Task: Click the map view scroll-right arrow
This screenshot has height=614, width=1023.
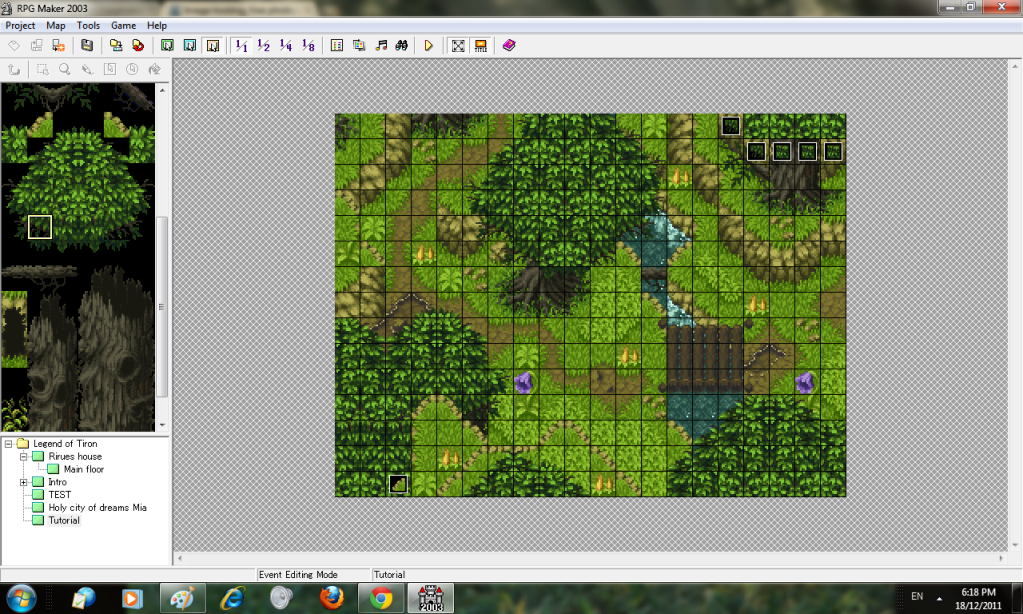Action: [x=1001, y=559]
